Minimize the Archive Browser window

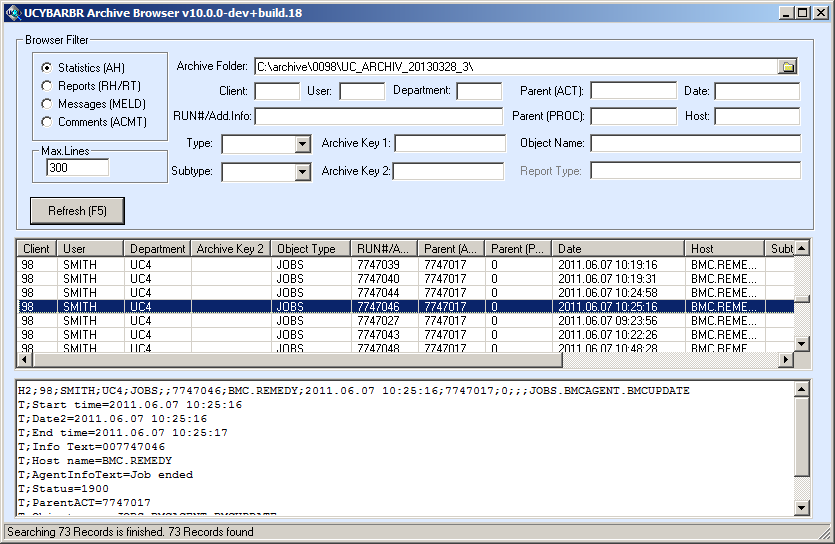(787, 13)
